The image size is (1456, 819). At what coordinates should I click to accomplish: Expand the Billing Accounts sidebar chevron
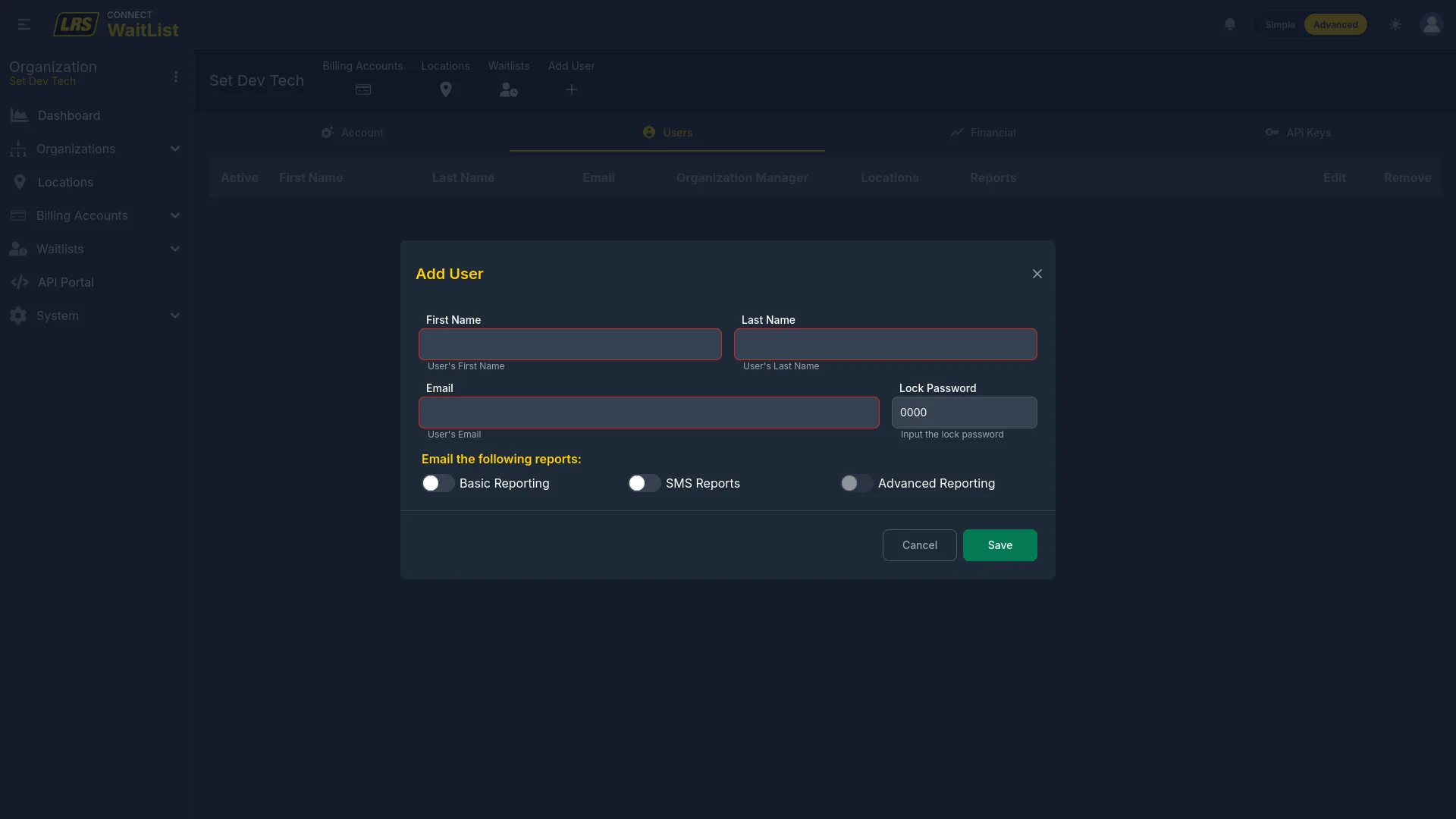pos(175,215)
